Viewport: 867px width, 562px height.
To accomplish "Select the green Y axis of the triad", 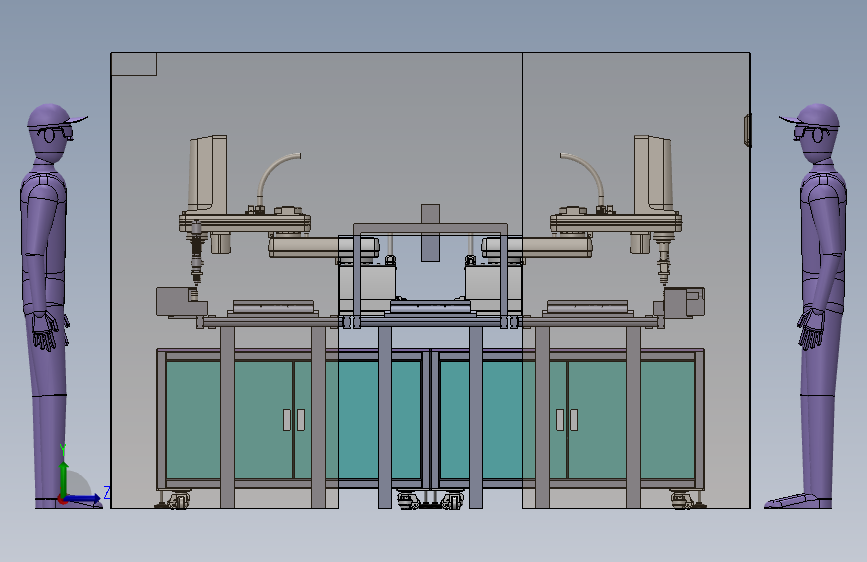I will (x=64, y=478).
